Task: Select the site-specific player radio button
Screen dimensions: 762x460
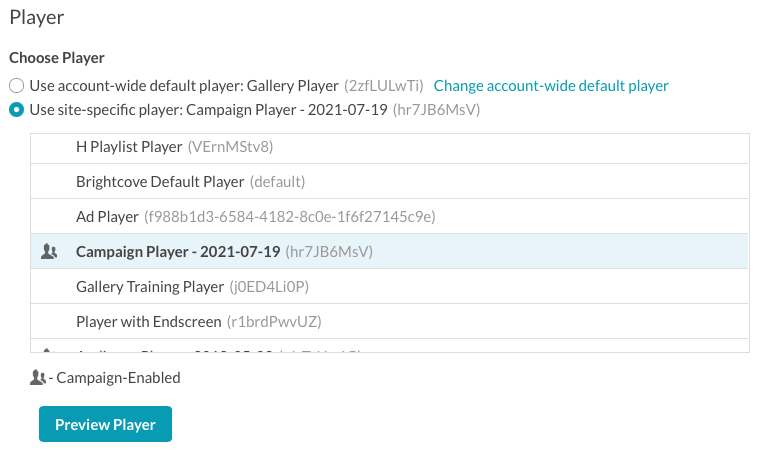Action: coord(17,110)
